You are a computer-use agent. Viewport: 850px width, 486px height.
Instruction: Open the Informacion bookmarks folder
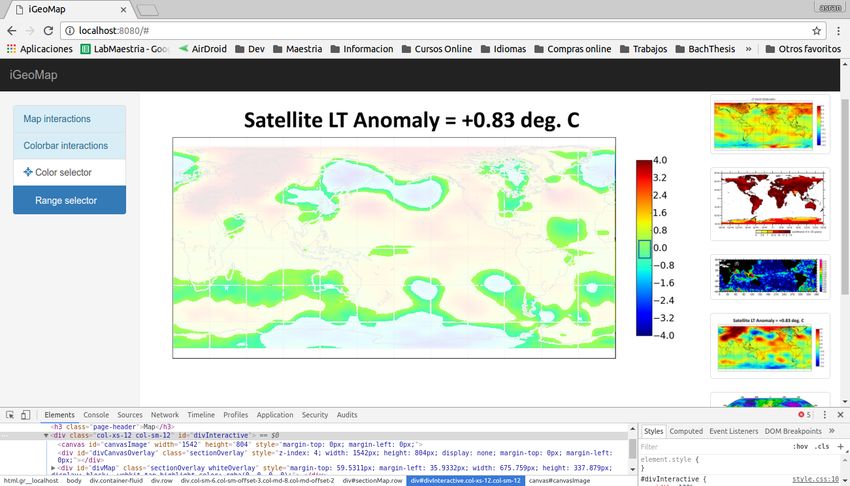[362, 49]
